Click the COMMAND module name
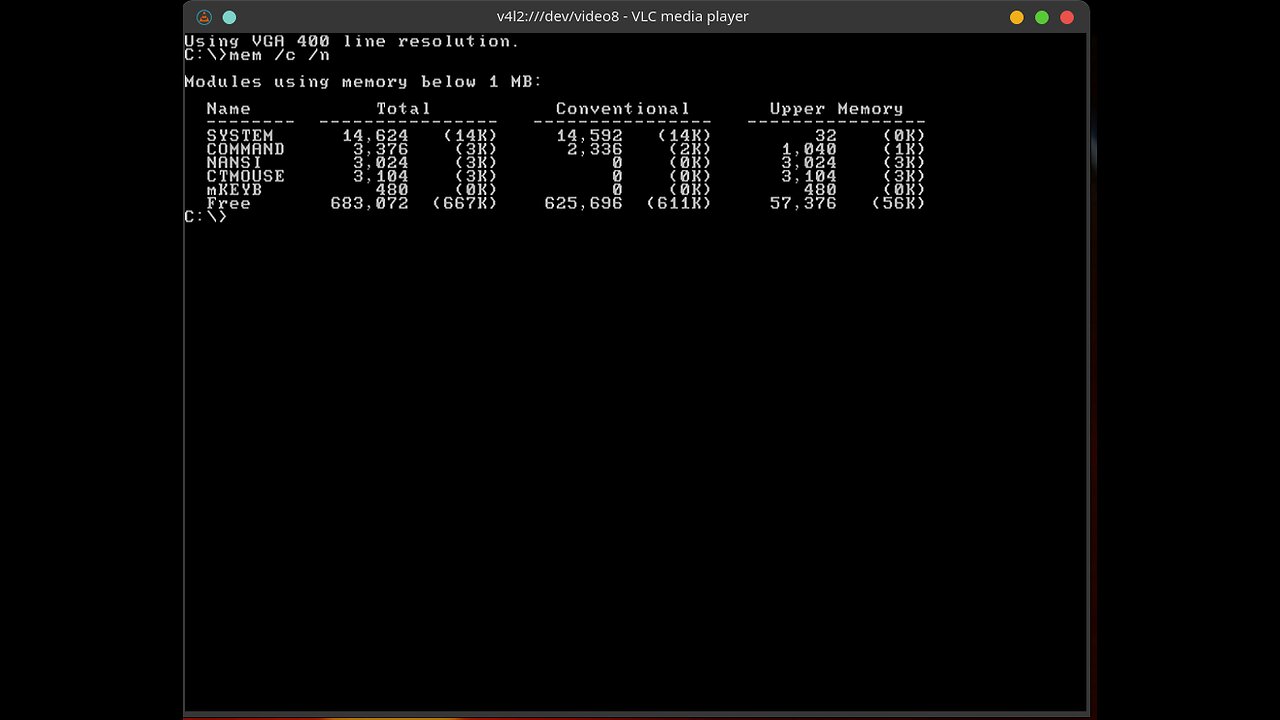 pos(246,149)
